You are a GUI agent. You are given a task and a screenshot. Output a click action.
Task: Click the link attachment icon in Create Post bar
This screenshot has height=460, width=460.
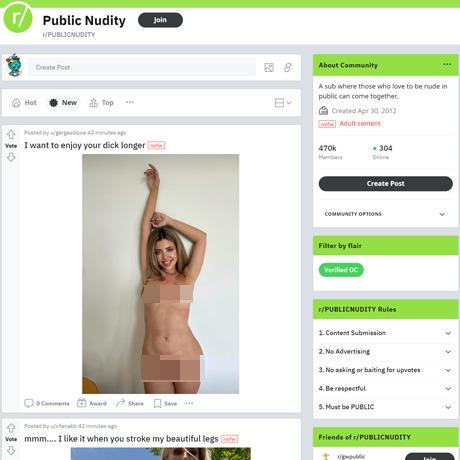point(288,67)
